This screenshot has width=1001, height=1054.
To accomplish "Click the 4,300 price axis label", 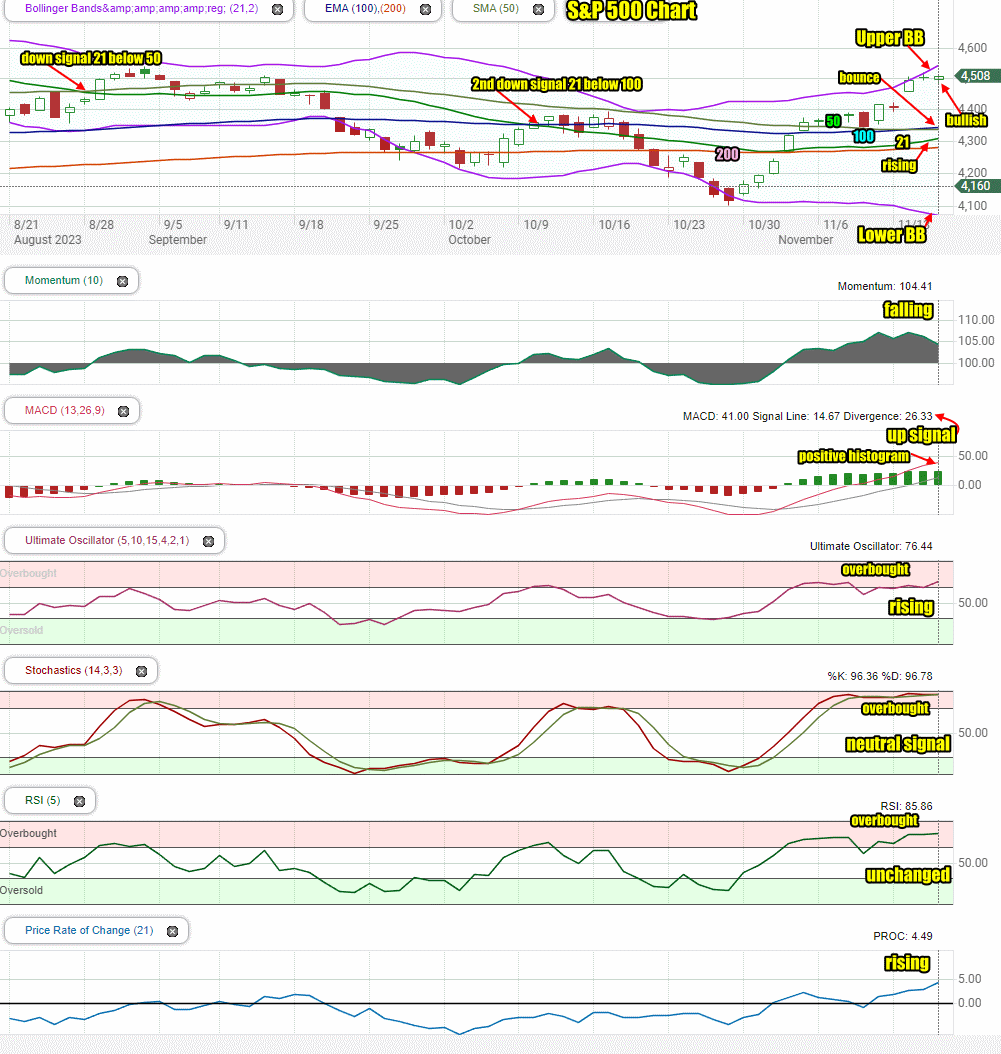I will (973, 141).
